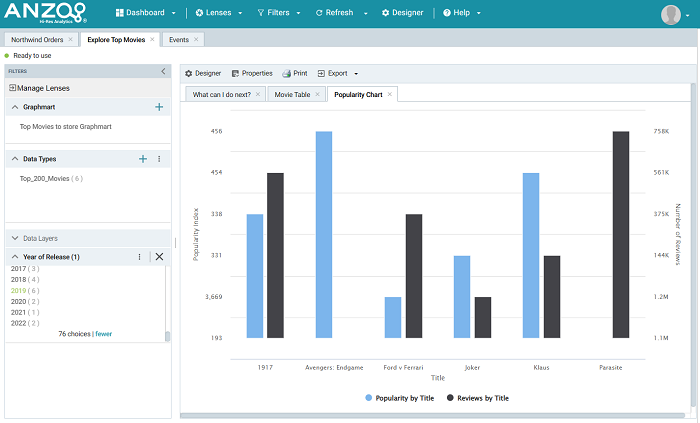Open Year of Release three-dot menu
Image resolution: width=700 pixels, height=423 pixels.
tap(139, 257)
